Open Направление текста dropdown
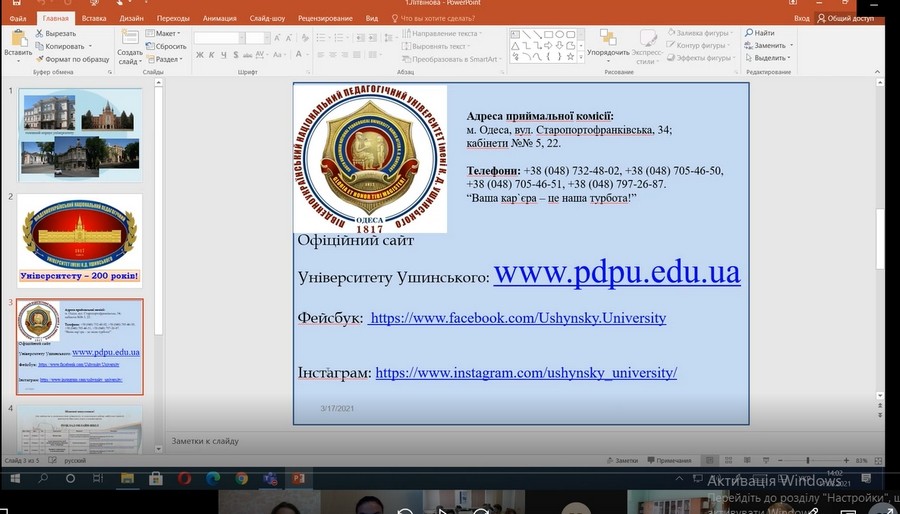900x514 pixels. pyautogui.click(x=442, y=33)
